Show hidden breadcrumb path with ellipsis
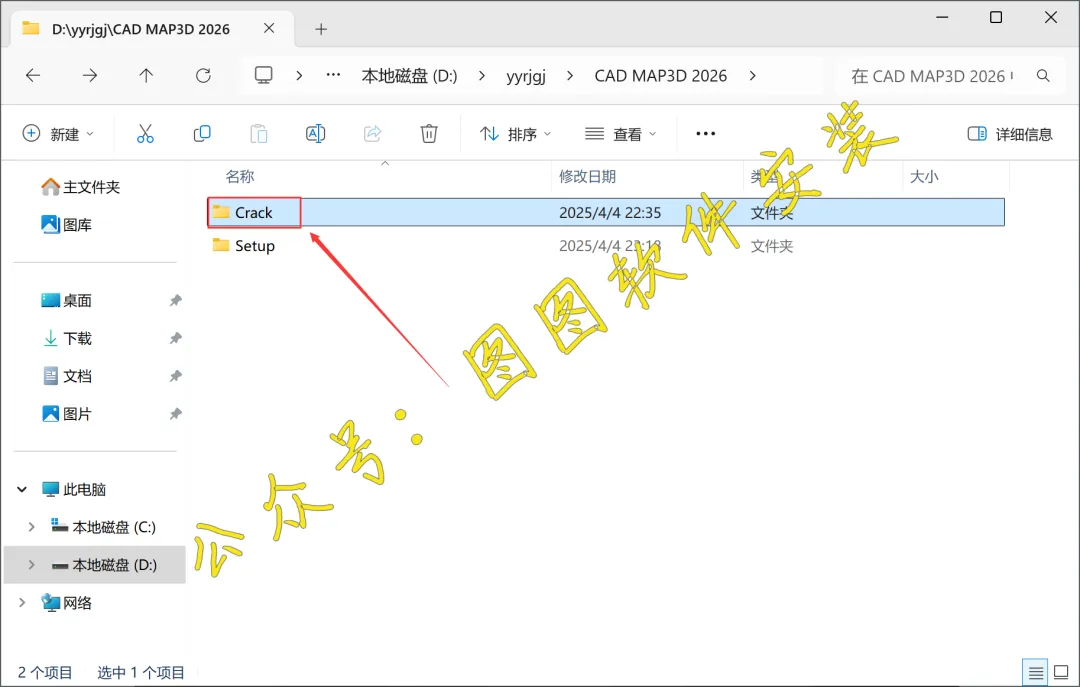1080x687 pixels. 333,75
